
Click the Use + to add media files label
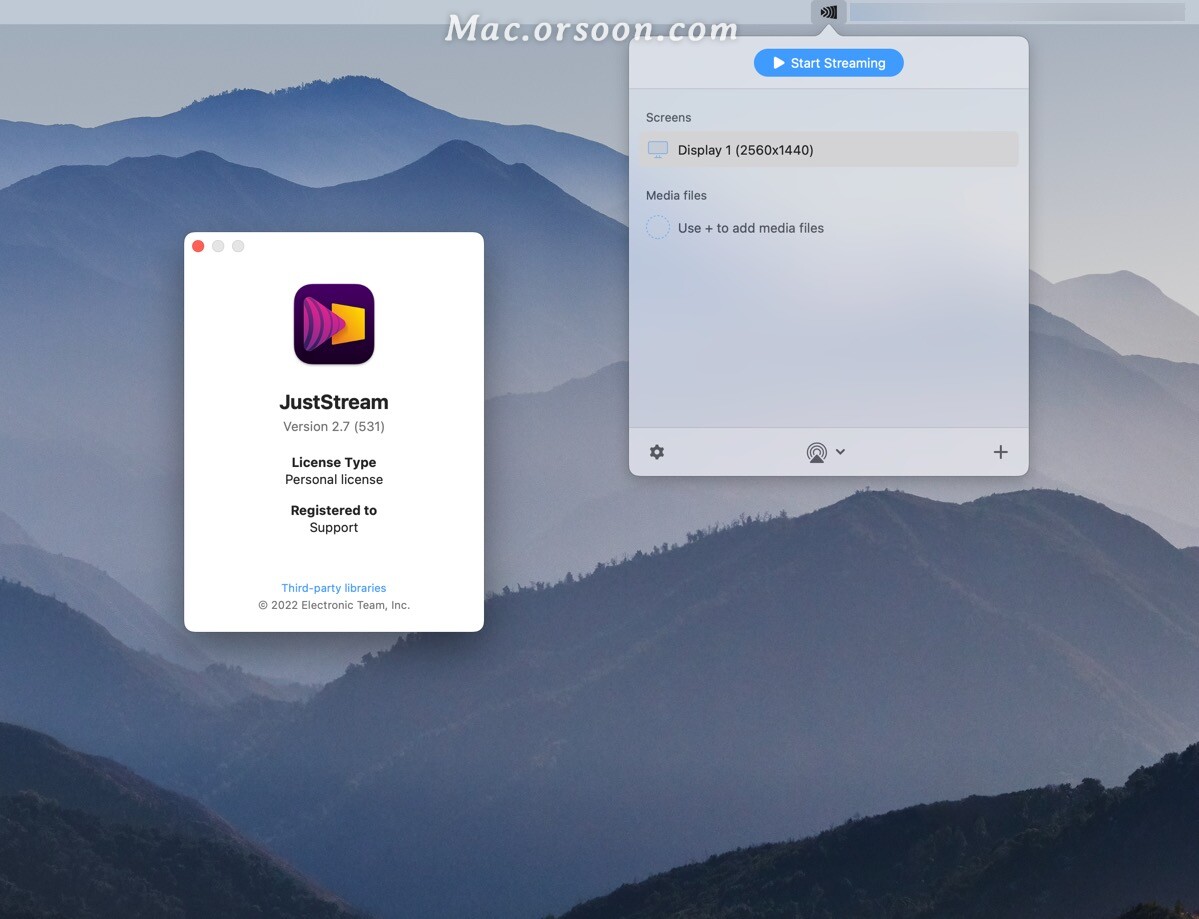(750, 227)
